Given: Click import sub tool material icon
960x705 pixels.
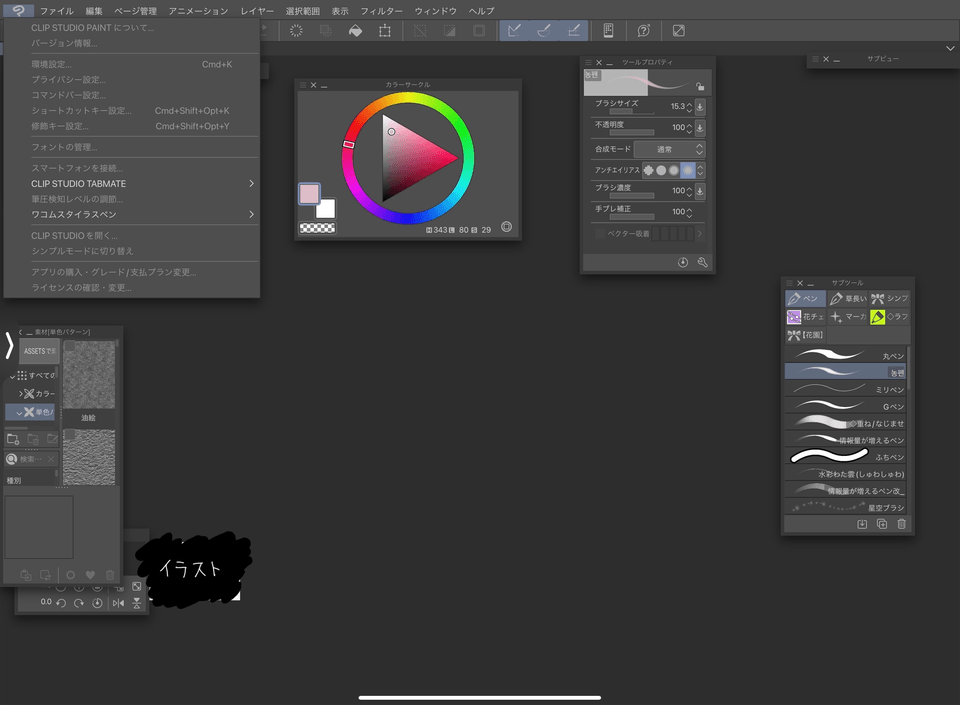Looking at the screenshot, I should (x=862, y=524).
